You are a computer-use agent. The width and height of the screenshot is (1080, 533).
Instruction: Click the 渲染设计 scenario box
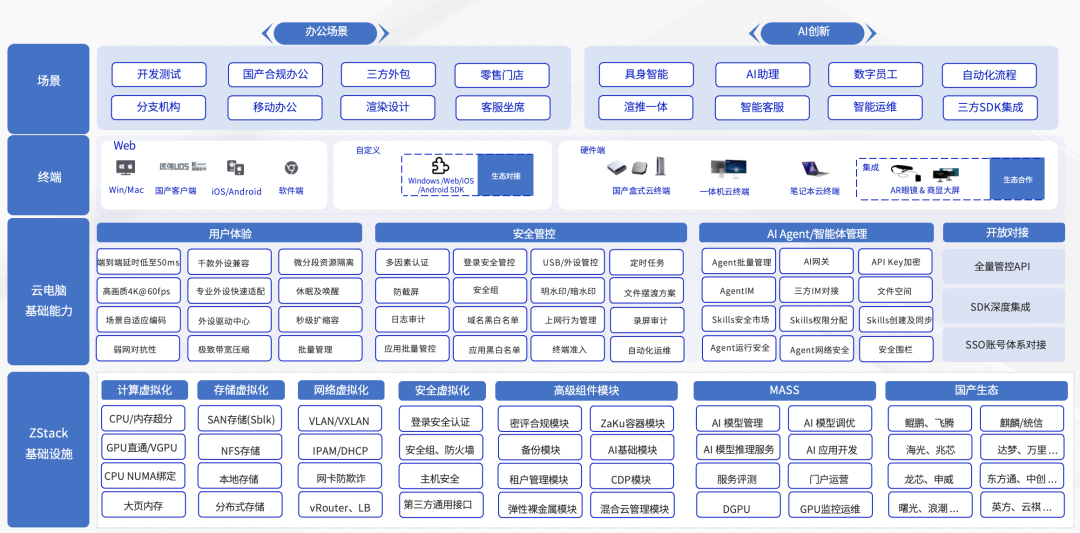click(x=388, y=107)
